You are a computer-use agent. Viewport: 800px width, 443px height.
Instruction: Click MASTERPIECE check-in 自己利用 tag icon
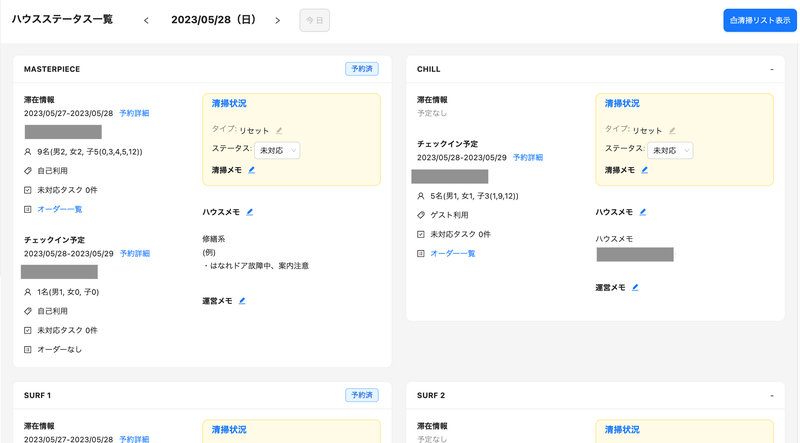click(28, 311)
